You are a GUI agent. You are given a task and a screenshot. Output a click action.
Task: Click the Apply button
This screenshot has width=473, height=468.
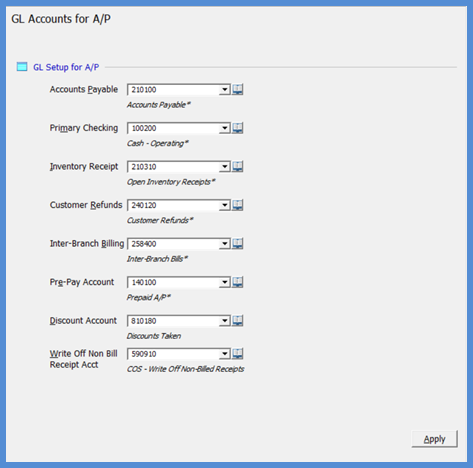tap(435, 439)
